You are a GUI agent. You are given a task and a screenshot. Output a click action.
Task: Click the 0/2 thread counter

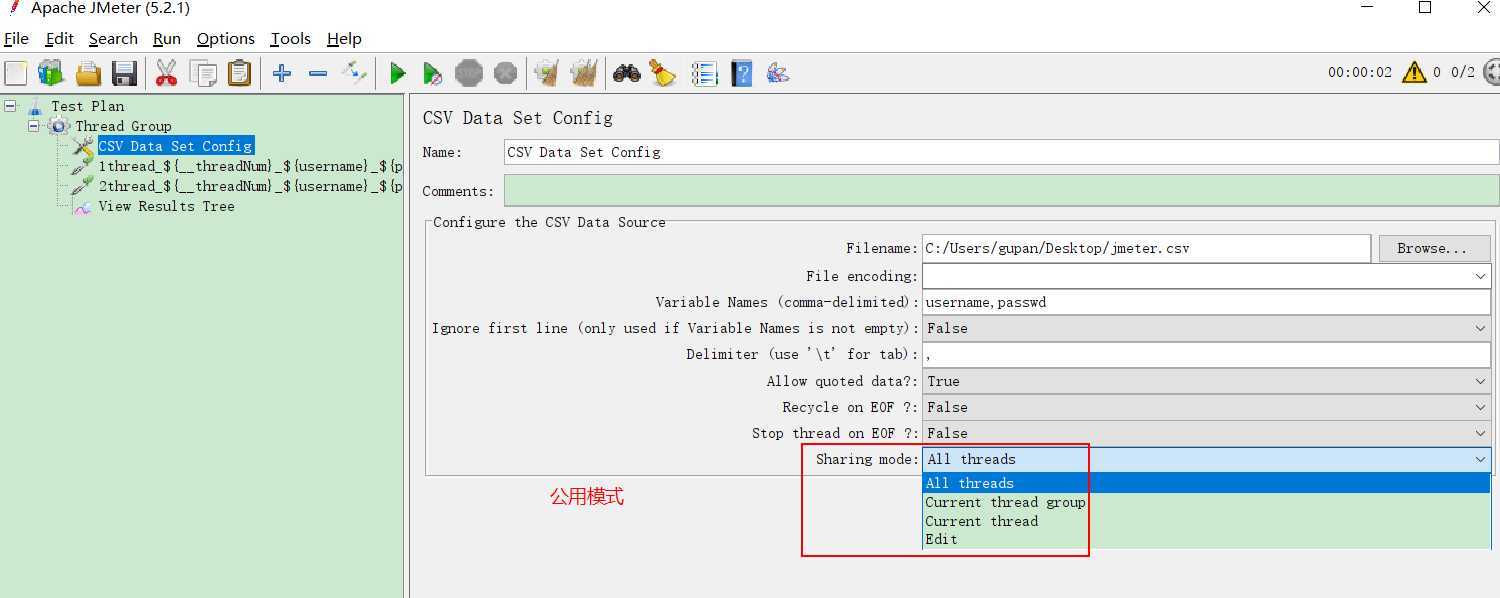click(1462, 72)
